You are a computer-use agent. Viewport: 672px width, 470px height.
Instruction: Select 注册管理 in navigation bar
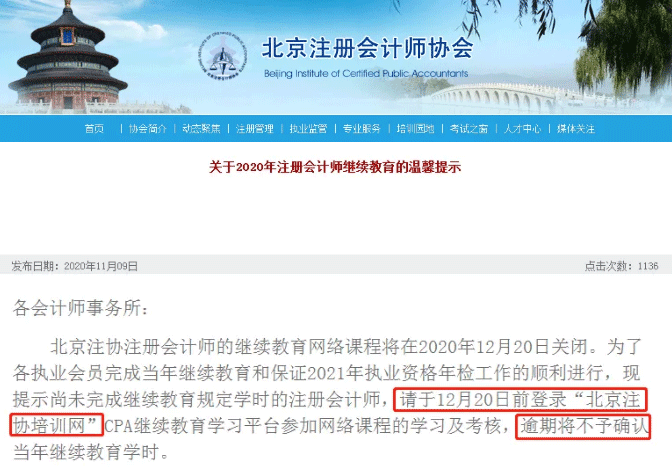[255, 129]
